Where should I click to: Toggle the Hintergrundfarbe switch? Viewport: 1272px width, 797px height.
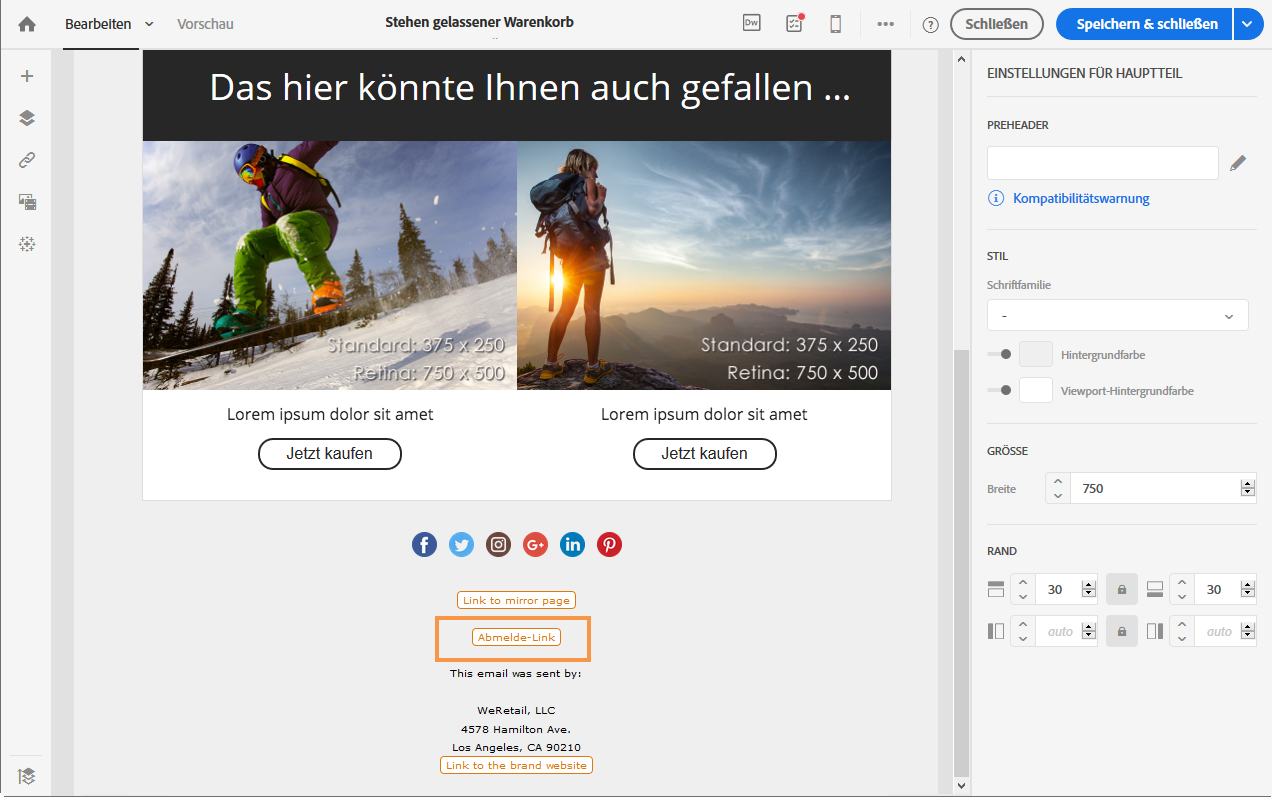999,354
